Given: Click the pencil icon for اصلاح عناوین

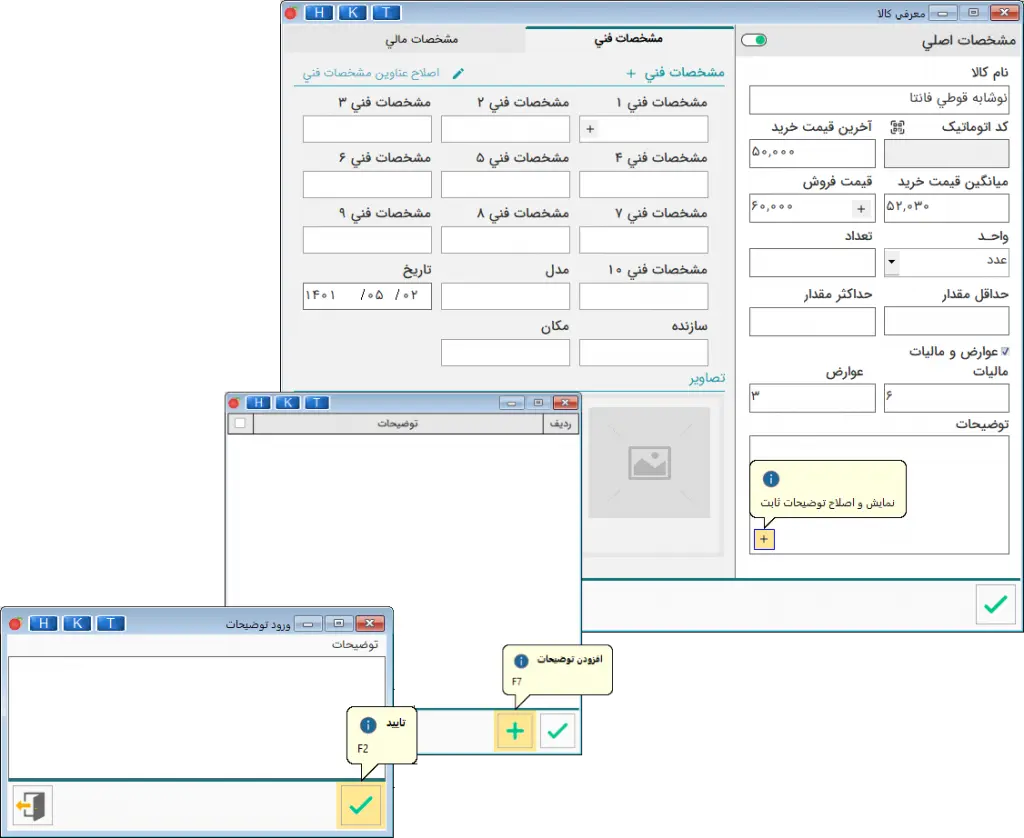Looking at the screenshot, I should click(459, 73).
